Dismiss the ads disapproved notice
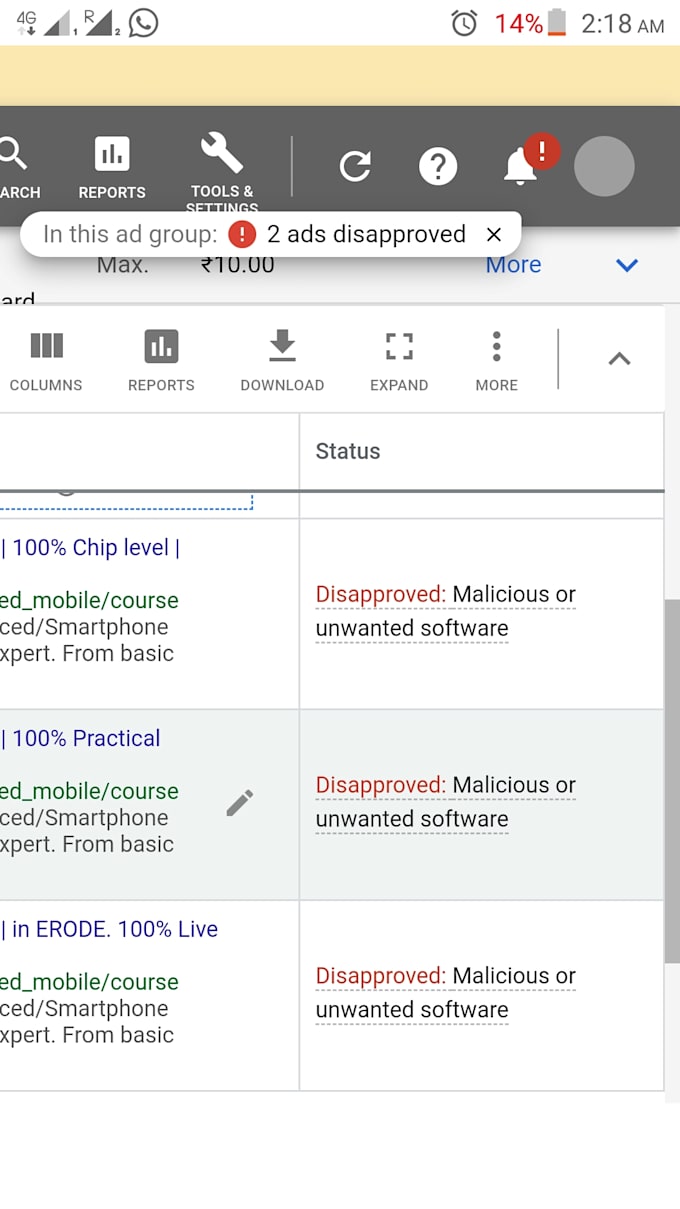 (x=494, y=235)
